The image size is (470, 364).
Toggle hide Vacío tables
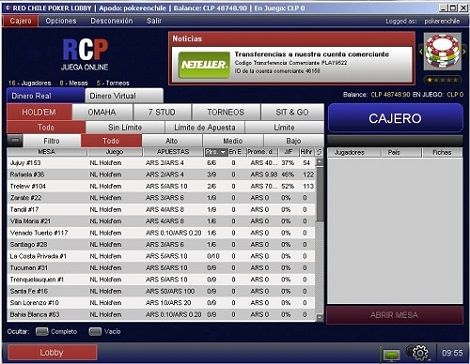pyautogui.click(x=95, y=331)
